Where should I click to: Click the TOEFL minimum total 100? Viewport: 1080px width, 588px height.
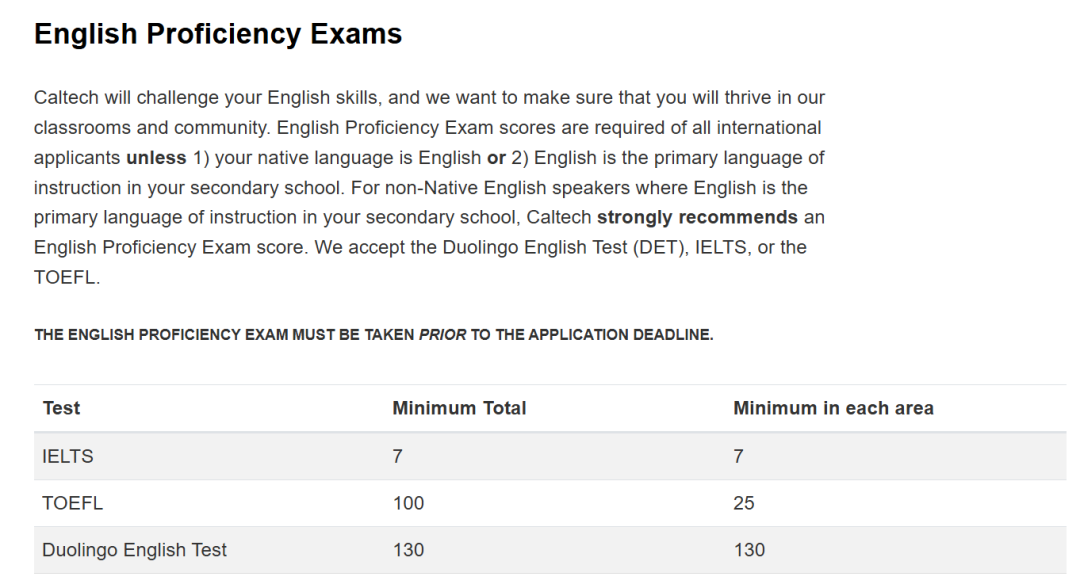point(408,503)
